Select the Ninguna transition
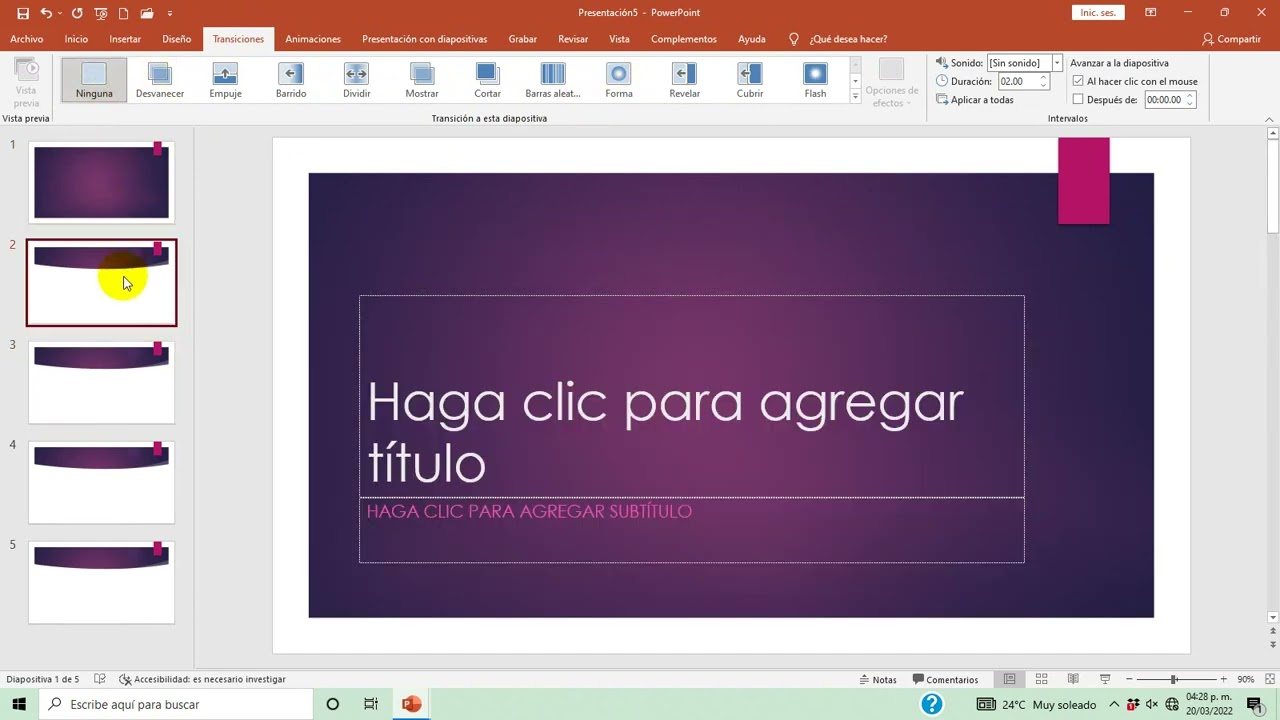This screenshot has width=1280, height=720. pyautogui.click(x=94, y=80)
